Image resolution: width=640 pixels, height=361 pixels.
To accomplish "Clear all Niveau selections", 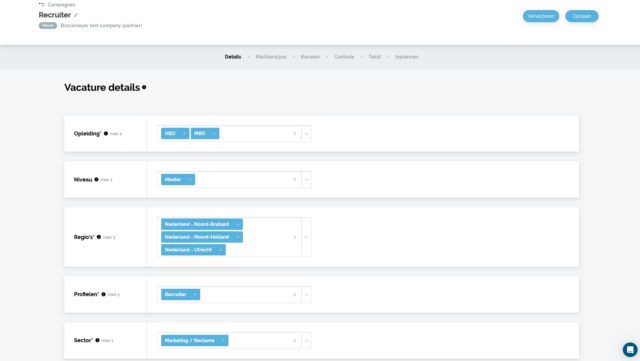I will point(295,180).
